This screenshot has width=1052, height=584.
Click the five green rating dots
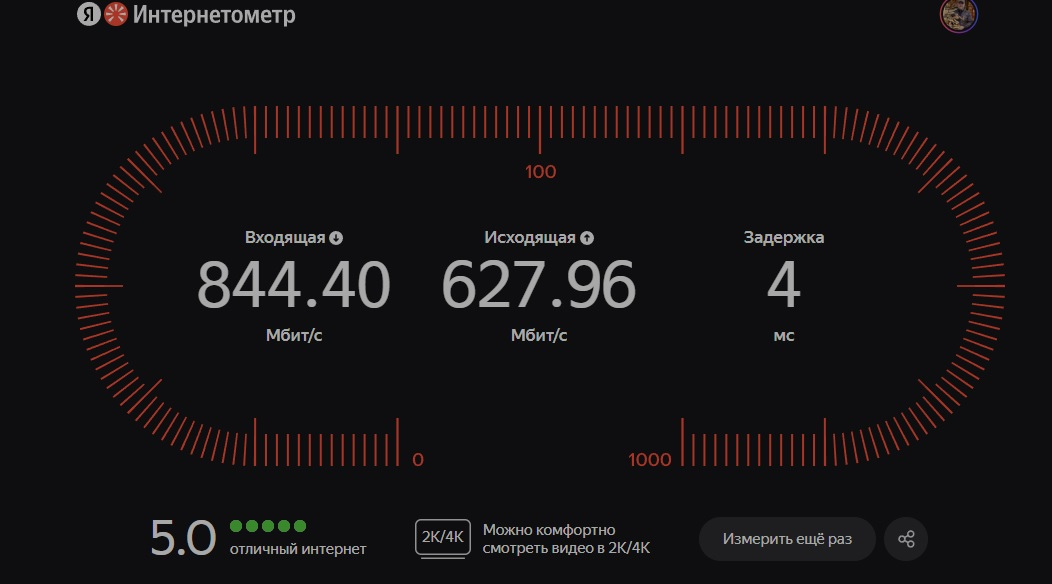[x=268, y=526]
